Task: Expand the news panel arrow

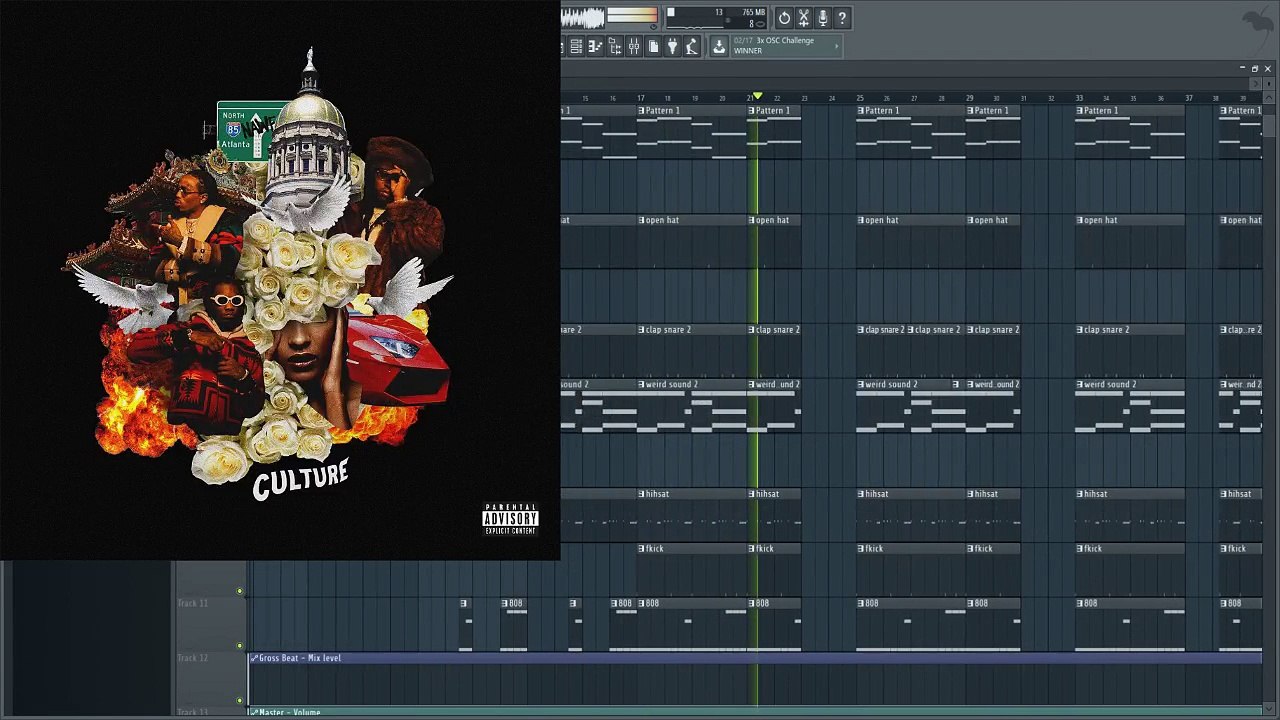Action: click(837, 46)
